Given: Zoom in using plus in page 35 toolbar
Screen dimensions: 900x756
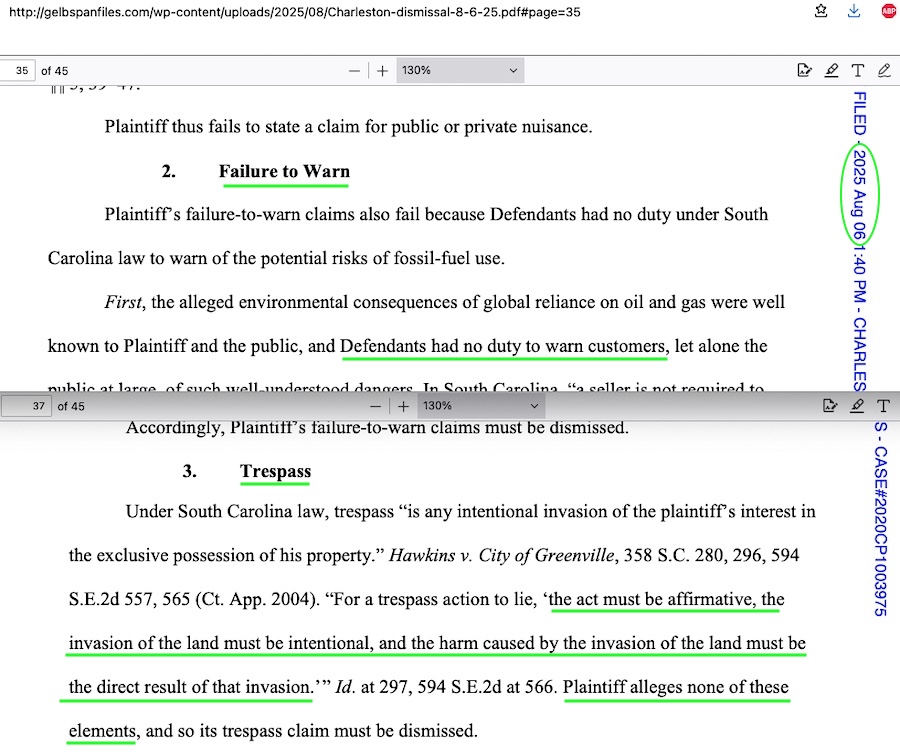Looking at the screenshot, I should [x=382, y=71].
